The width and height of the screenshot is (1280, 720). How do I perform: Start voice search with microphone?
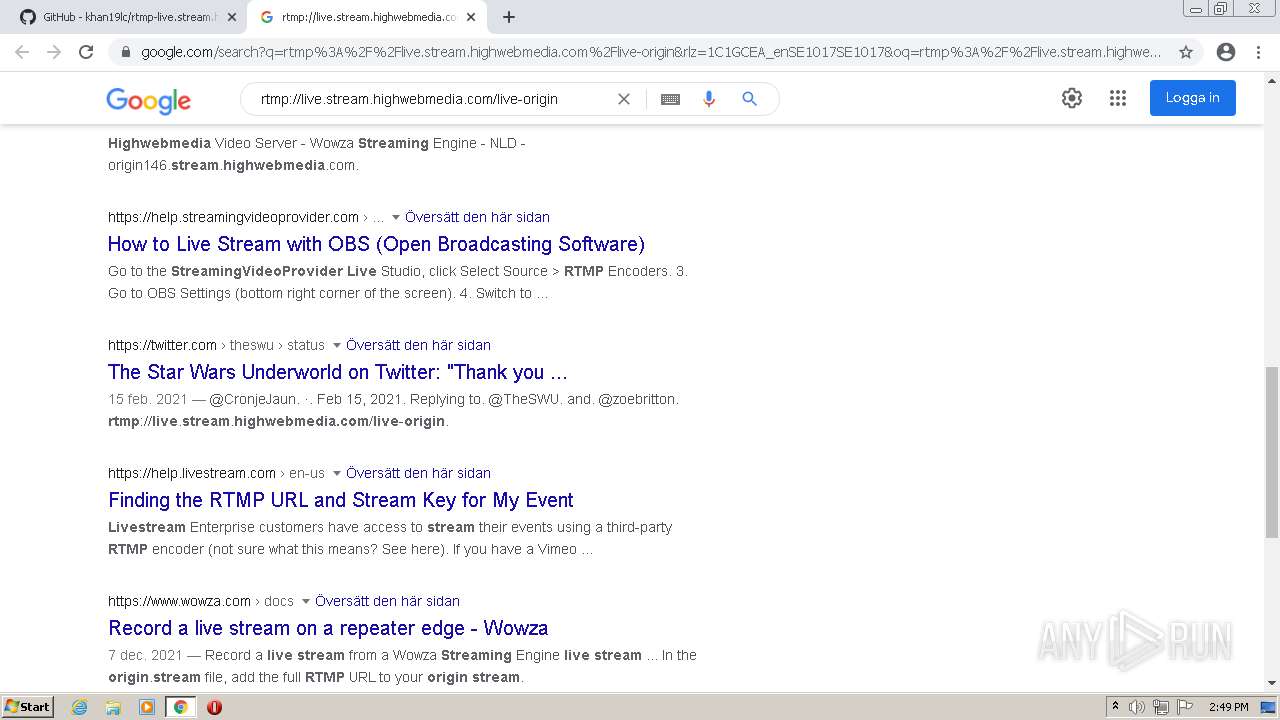(x=709, y=99)
